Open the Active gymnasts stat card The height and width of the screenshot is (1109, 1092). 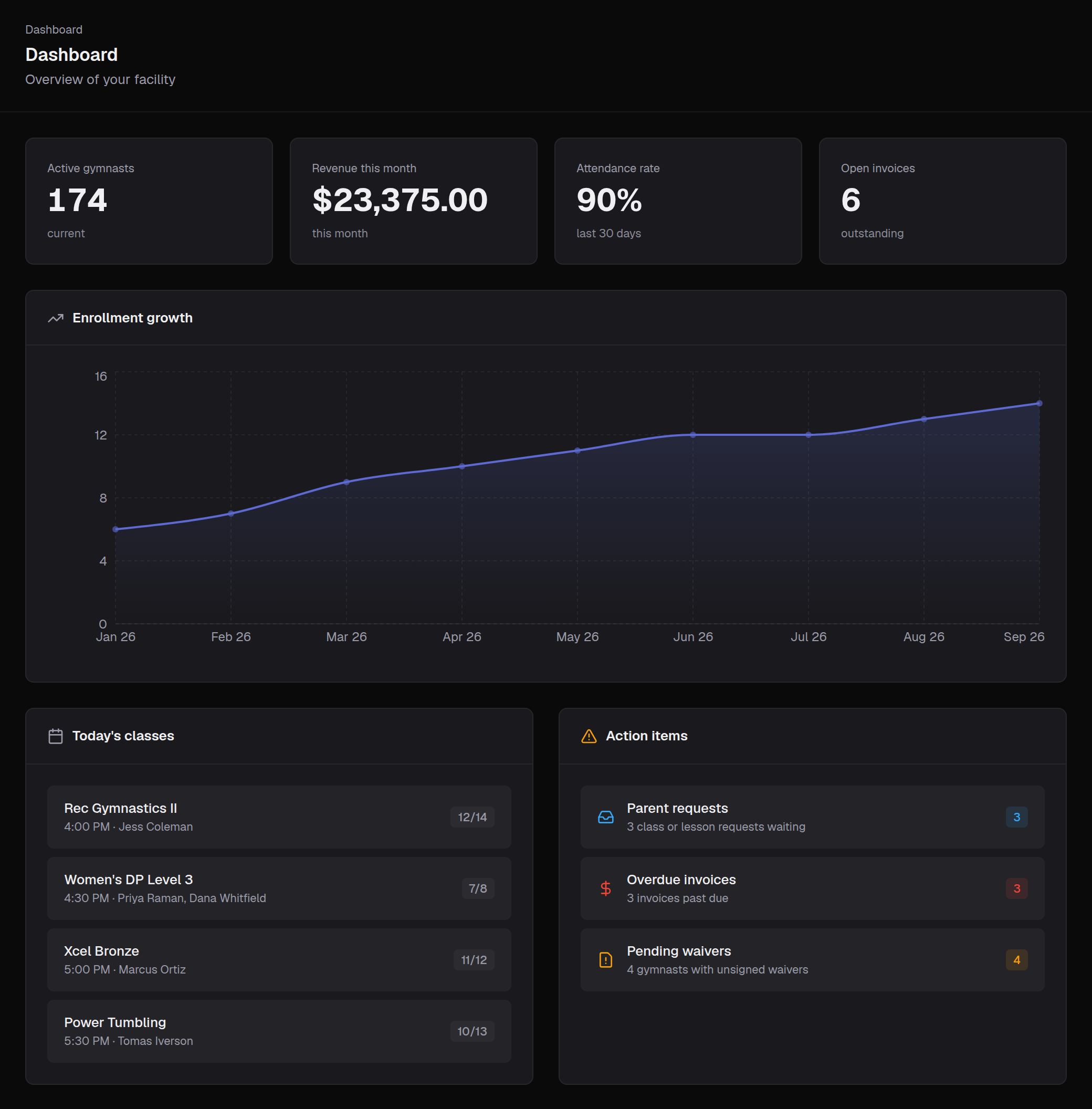(x=149, y=201)
